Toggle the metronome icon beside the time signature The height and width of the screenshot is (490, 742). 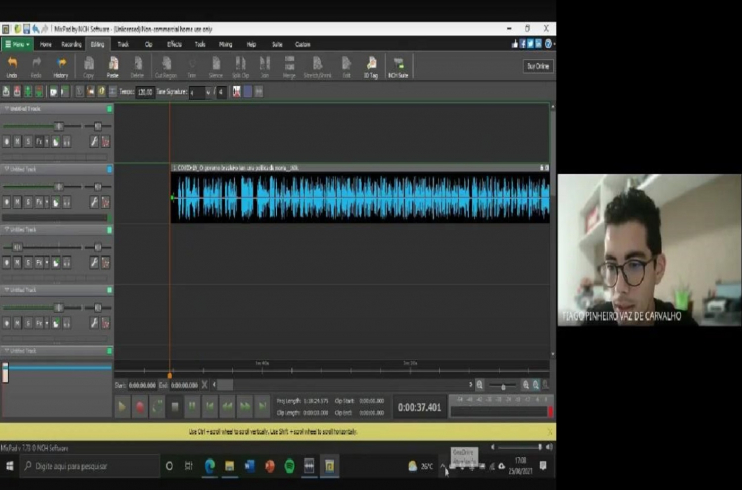pyautogui.click(x=236, y=92)
